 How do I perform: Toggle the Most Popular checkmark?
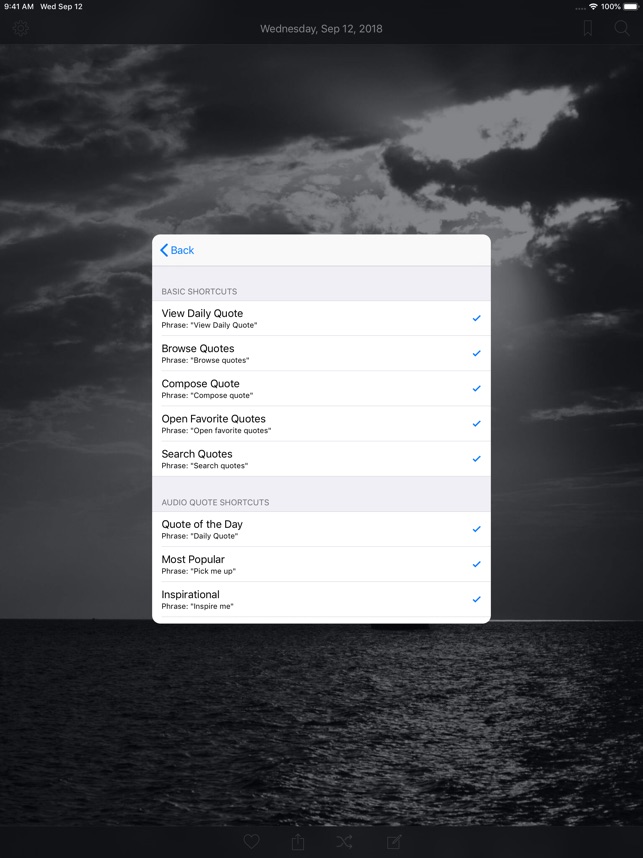click(477, 564)
